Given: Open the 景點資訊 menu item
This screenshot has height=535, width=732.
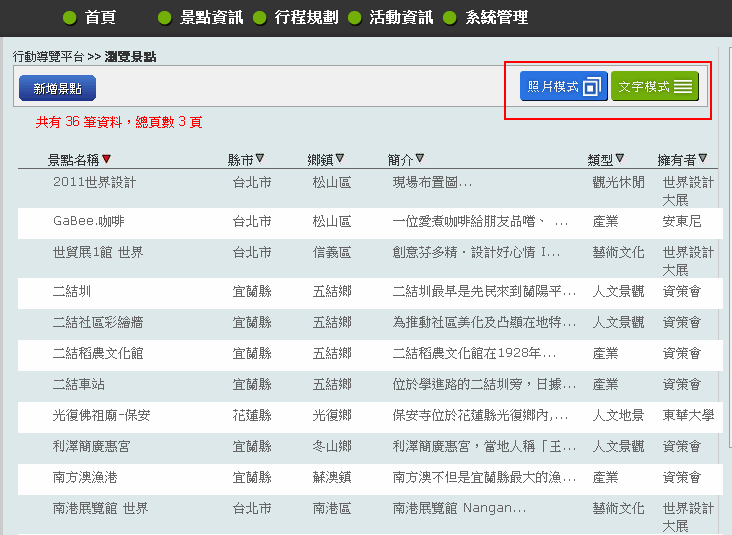Looking at the screenshot, I should 211,18.
